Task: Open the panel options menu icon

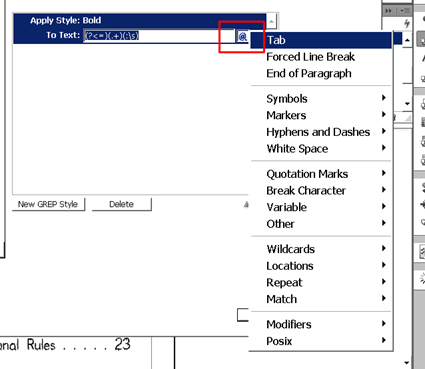Action: [404, 11]
